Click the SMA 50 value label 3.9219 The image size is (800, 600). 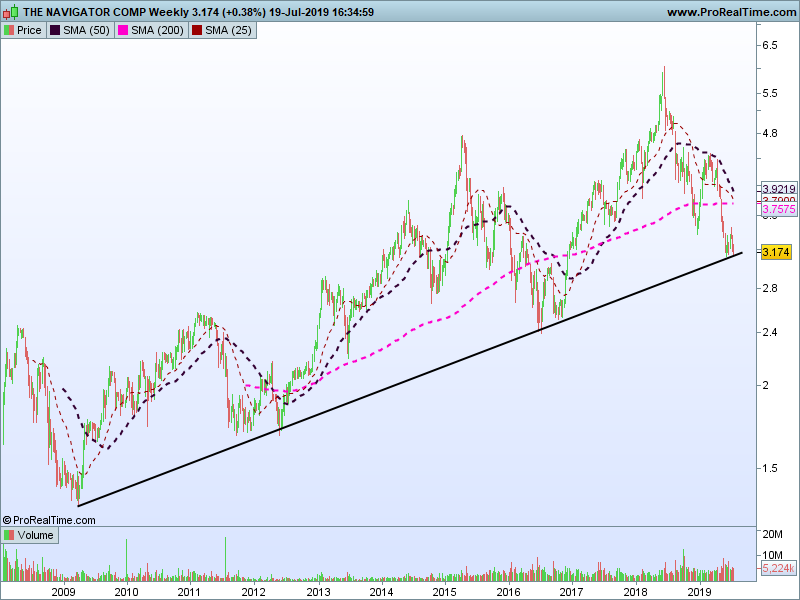tap(779, 189)
